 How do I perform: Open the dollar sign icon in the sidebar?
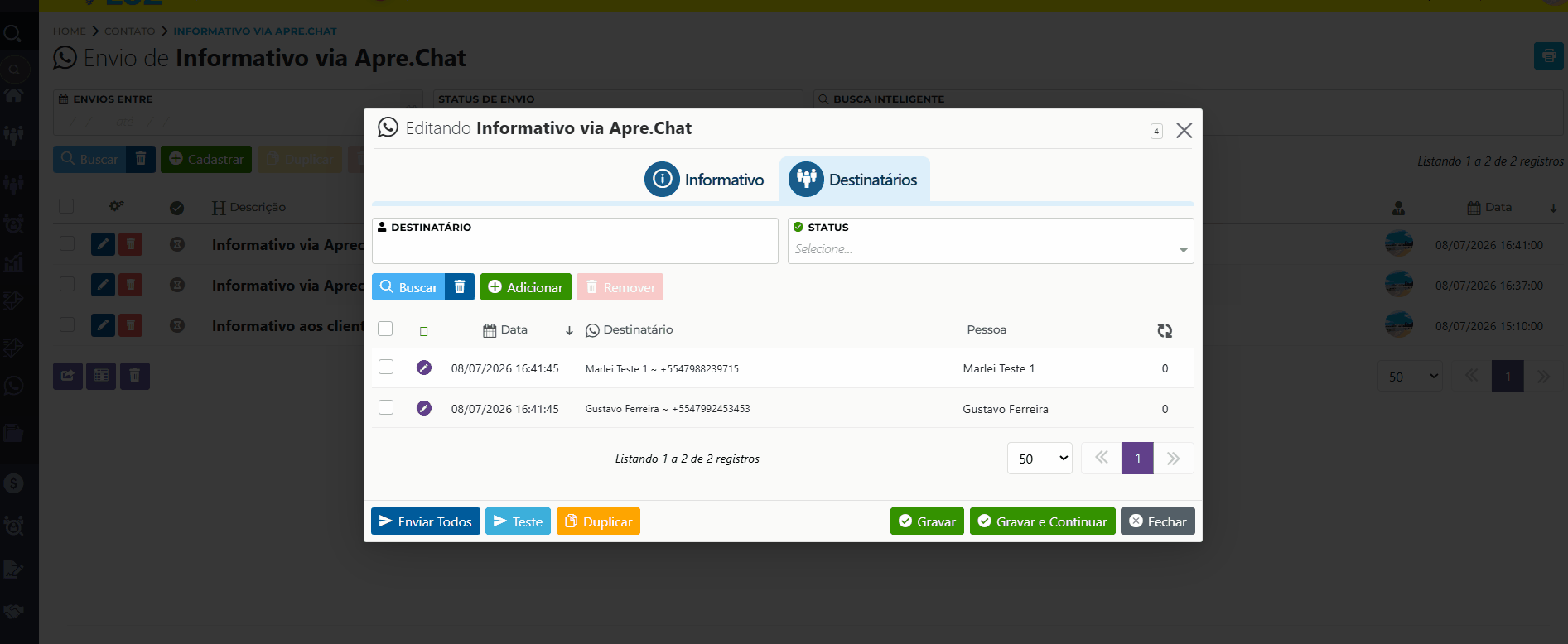click(x=13, y=483)
